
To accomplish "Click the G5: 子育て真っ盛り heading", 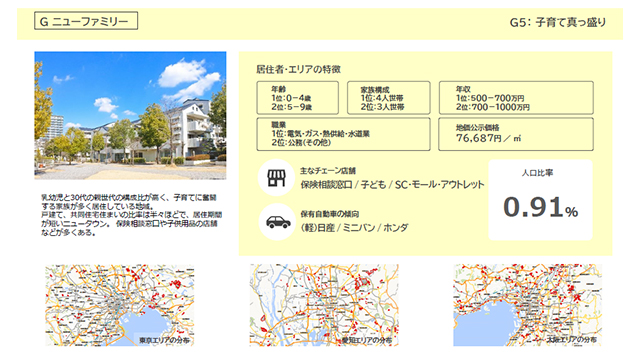I will [558, 22].
